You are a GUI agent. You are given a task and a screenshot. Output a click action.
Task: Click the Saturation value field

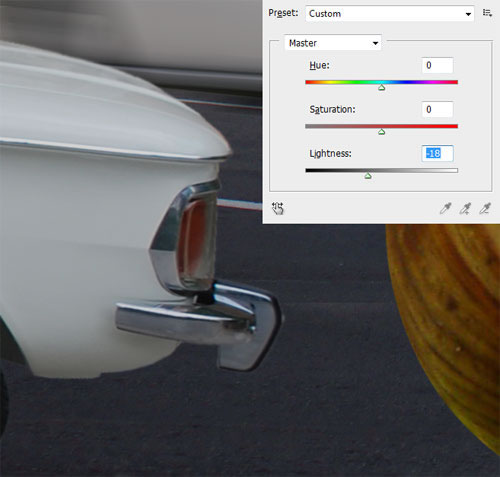pyautogui.click(x=437, y=109)
